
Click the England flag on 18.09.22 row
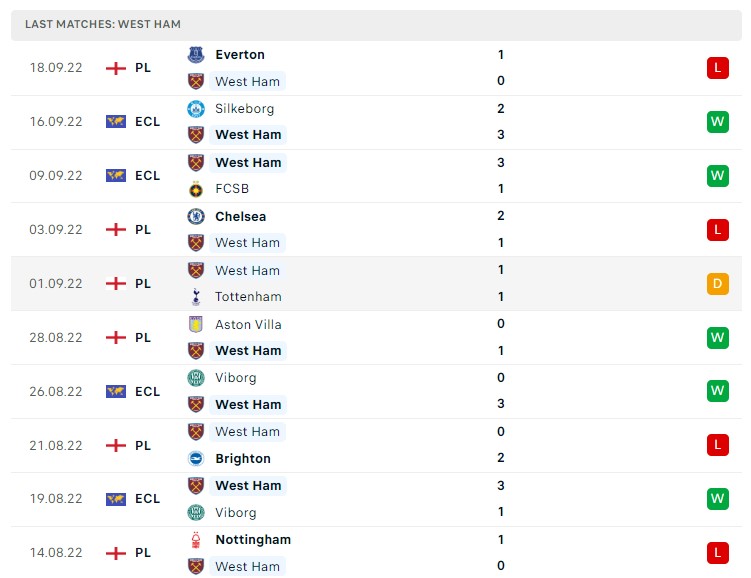click(116, 68)
